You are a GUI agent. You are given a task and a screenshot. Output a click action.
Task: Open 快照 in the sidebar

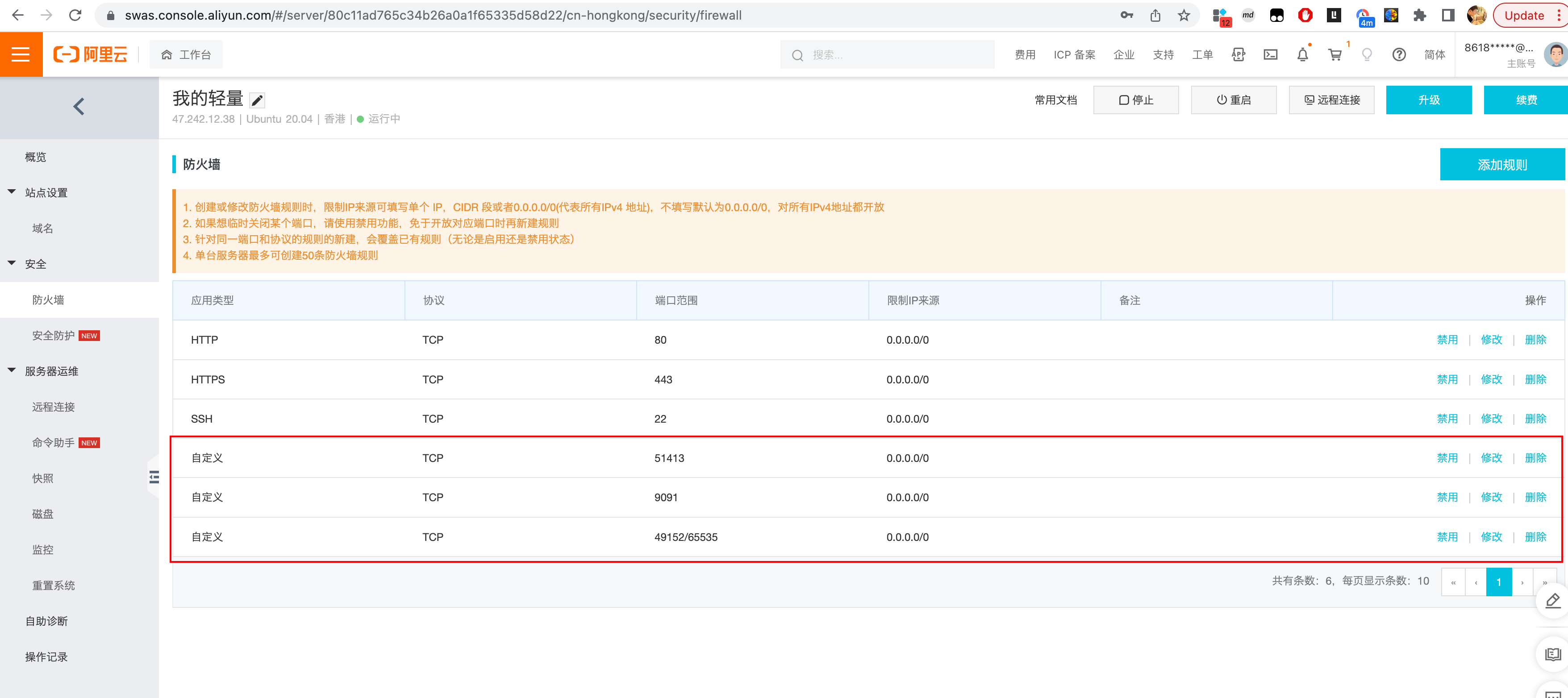pyautogui.click(x=42, y=478)
